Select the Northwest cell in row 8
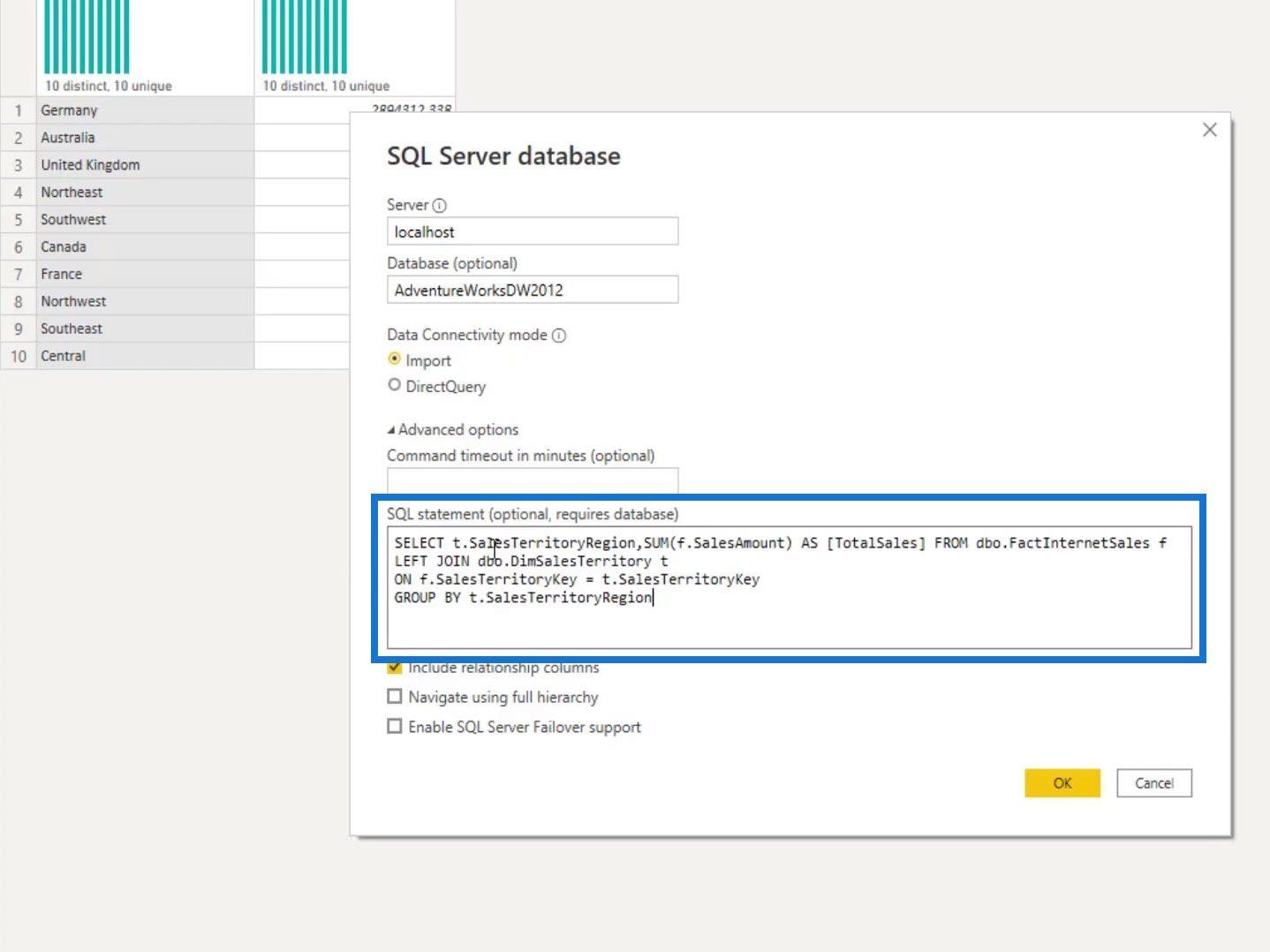 pyautogui.click(x=145, y=302)
